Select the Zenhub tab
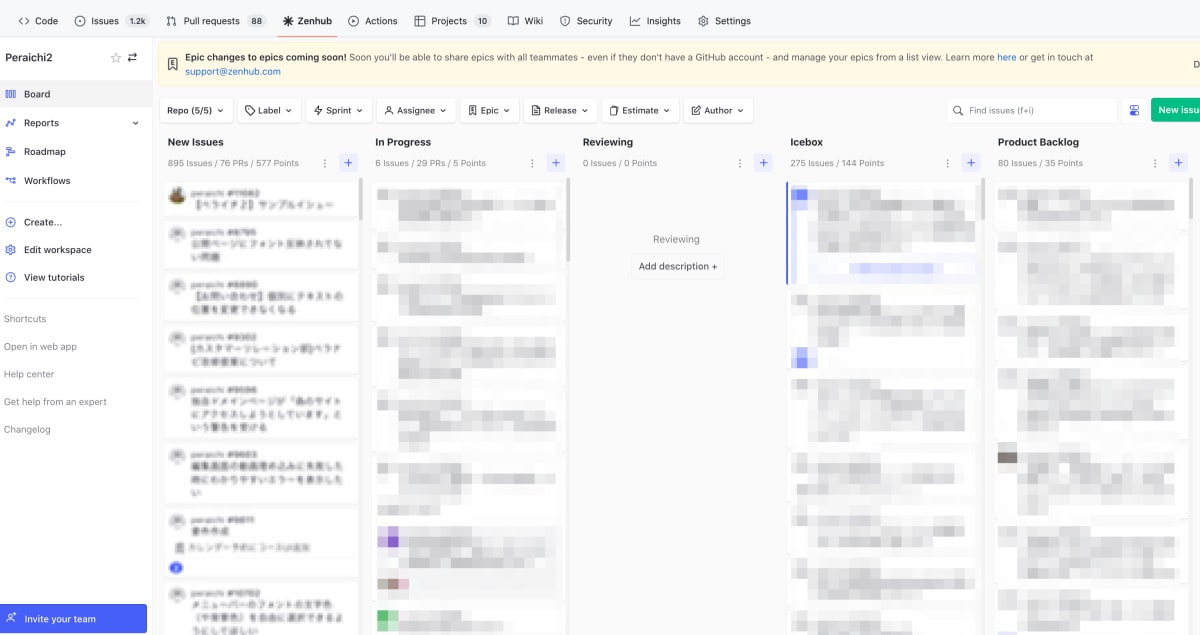1200x635 pixels. click(308, 21)
